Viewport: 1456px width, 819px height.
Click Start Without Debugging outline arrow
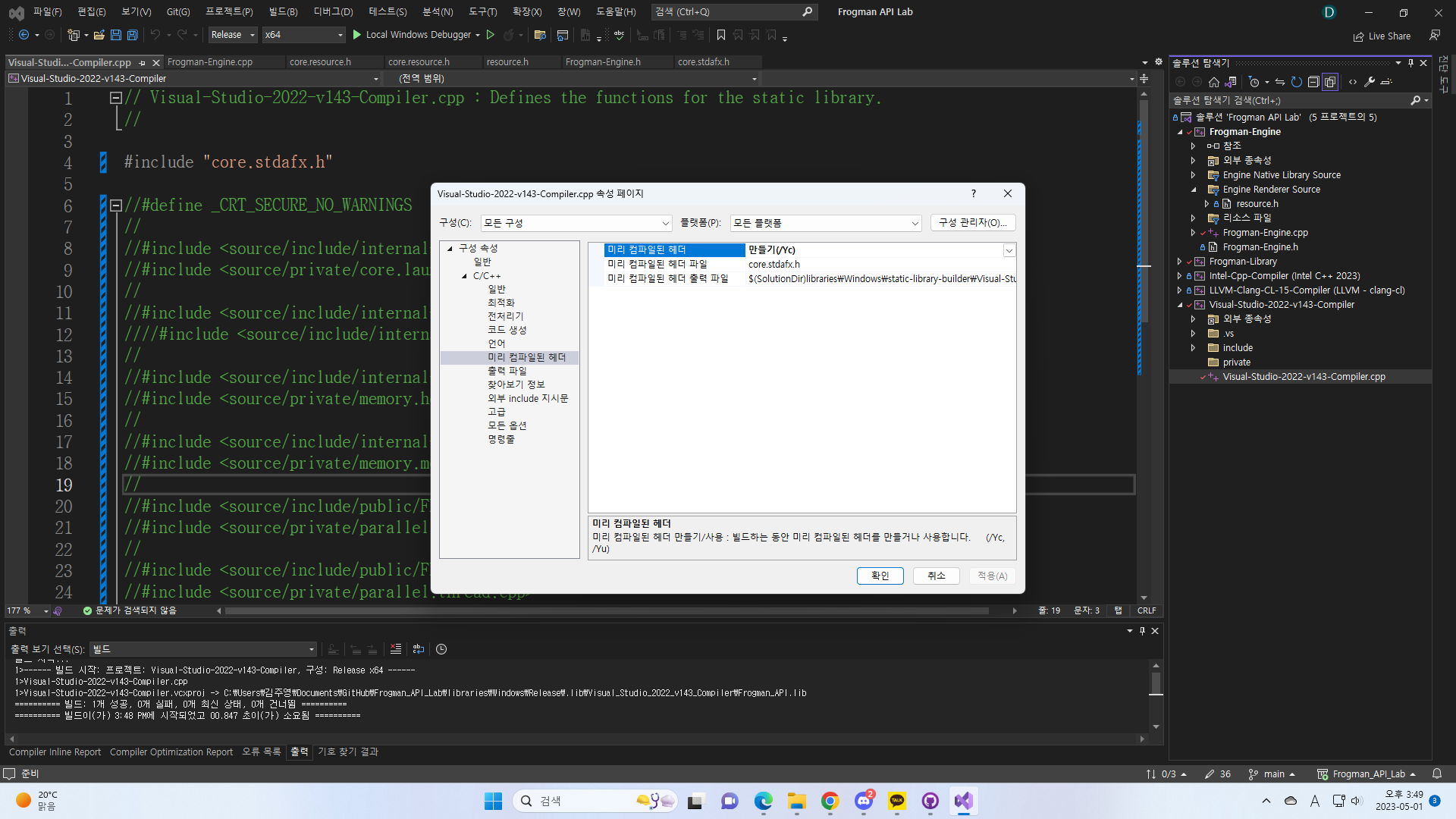(491, 35)
